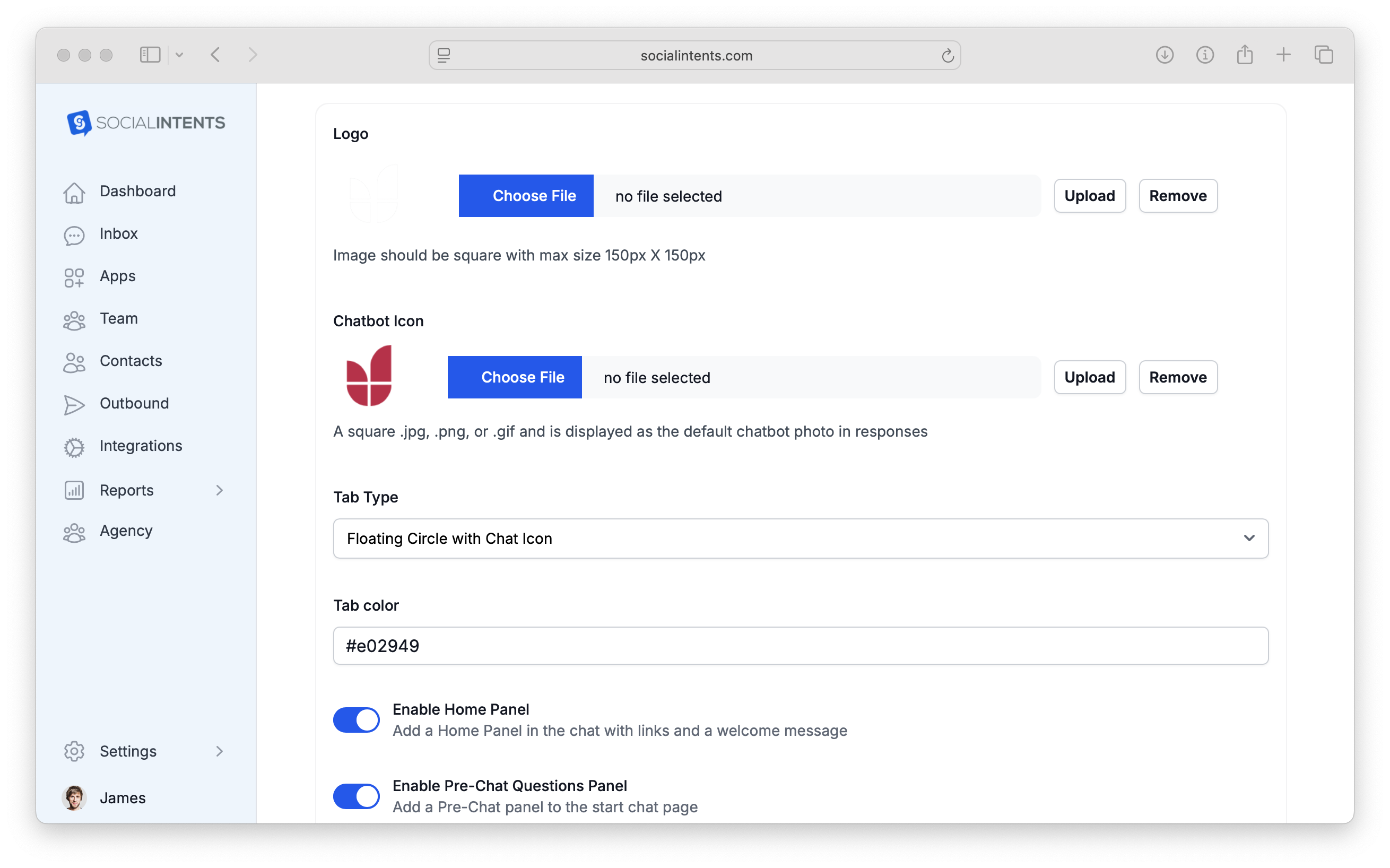Select the Outbound menu item

click(x=134, y=404)
